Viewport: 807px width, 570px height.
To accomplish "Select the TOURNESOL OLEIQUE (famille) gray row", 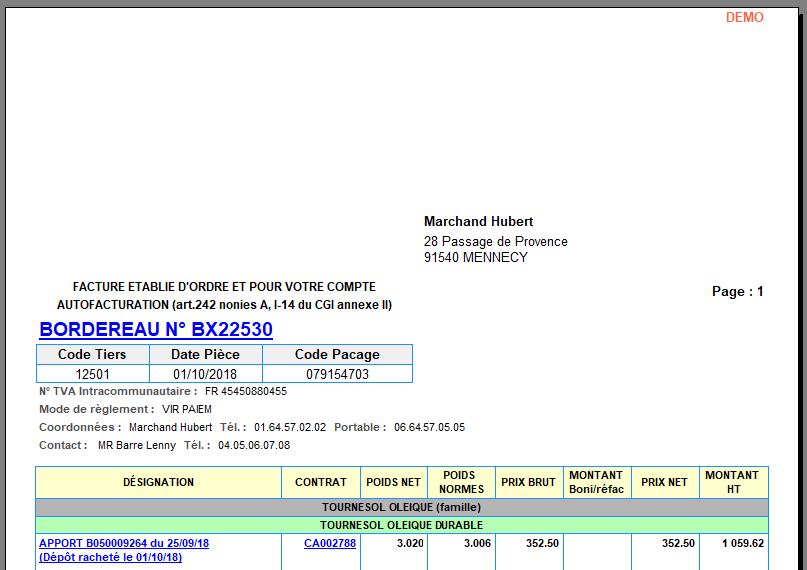I will [402, 508].
